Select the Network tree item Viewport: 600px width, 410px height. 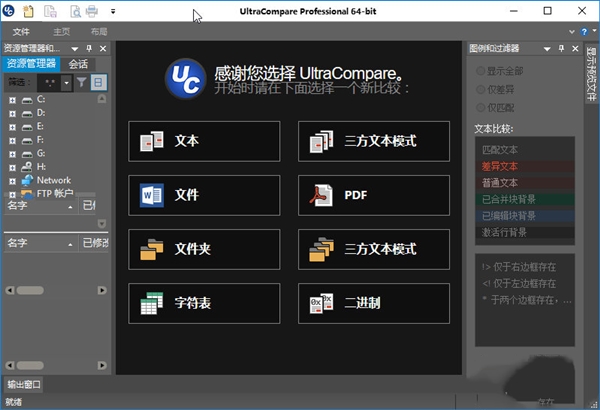[54, 180]
